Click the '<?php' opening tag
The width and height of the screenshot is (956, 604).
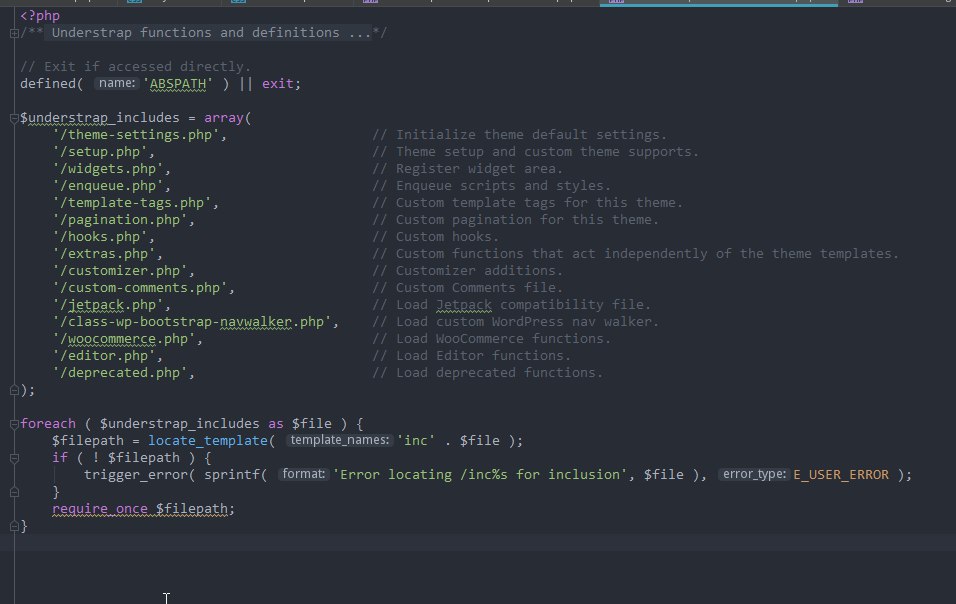(40, 16)
